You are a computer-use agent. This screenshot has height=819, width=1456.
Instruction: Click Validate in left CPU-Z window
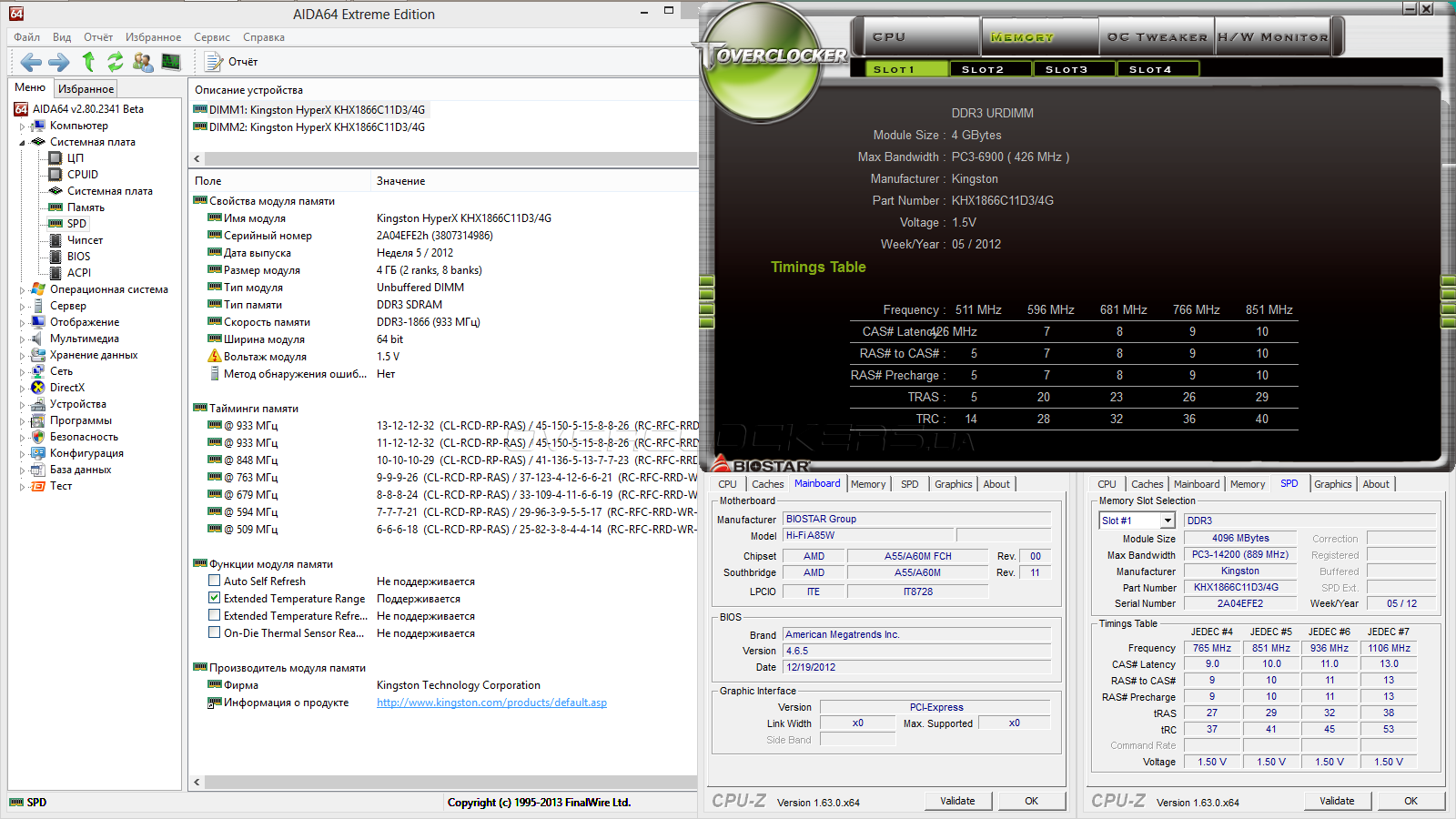pos(957,801)
